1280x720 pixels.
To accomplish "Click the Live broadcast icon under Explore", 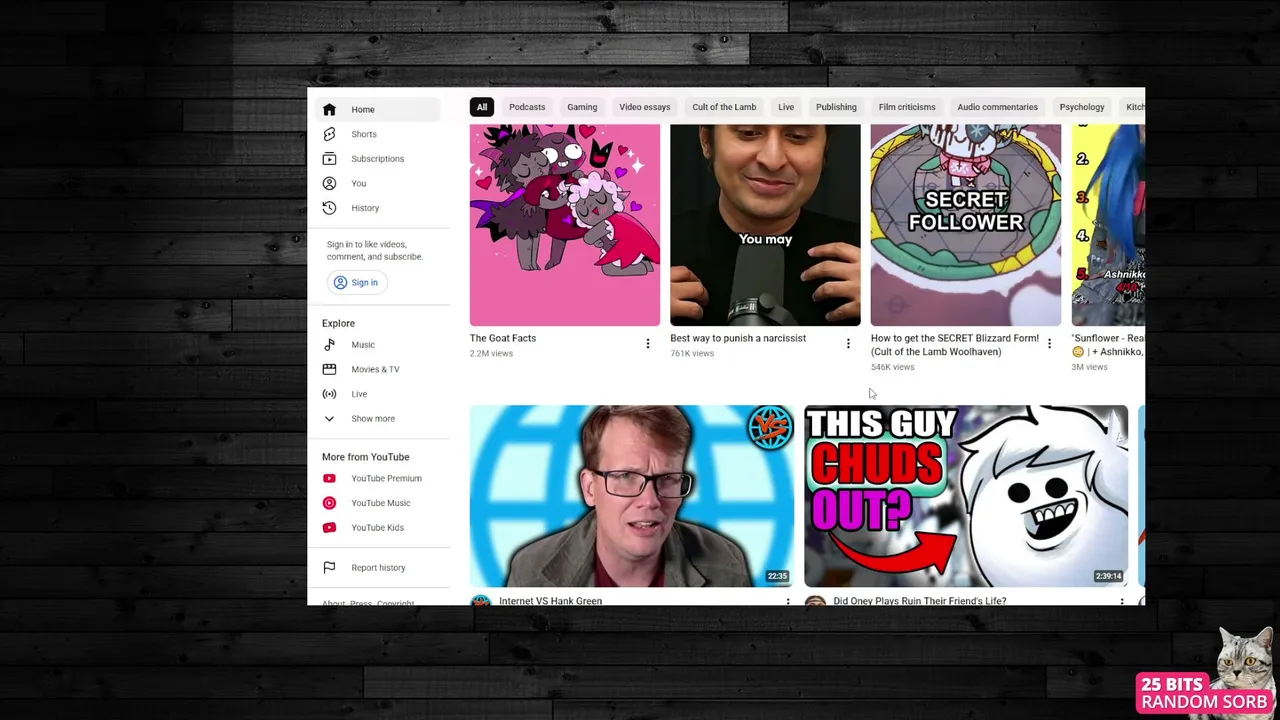I will pos(329,394).
